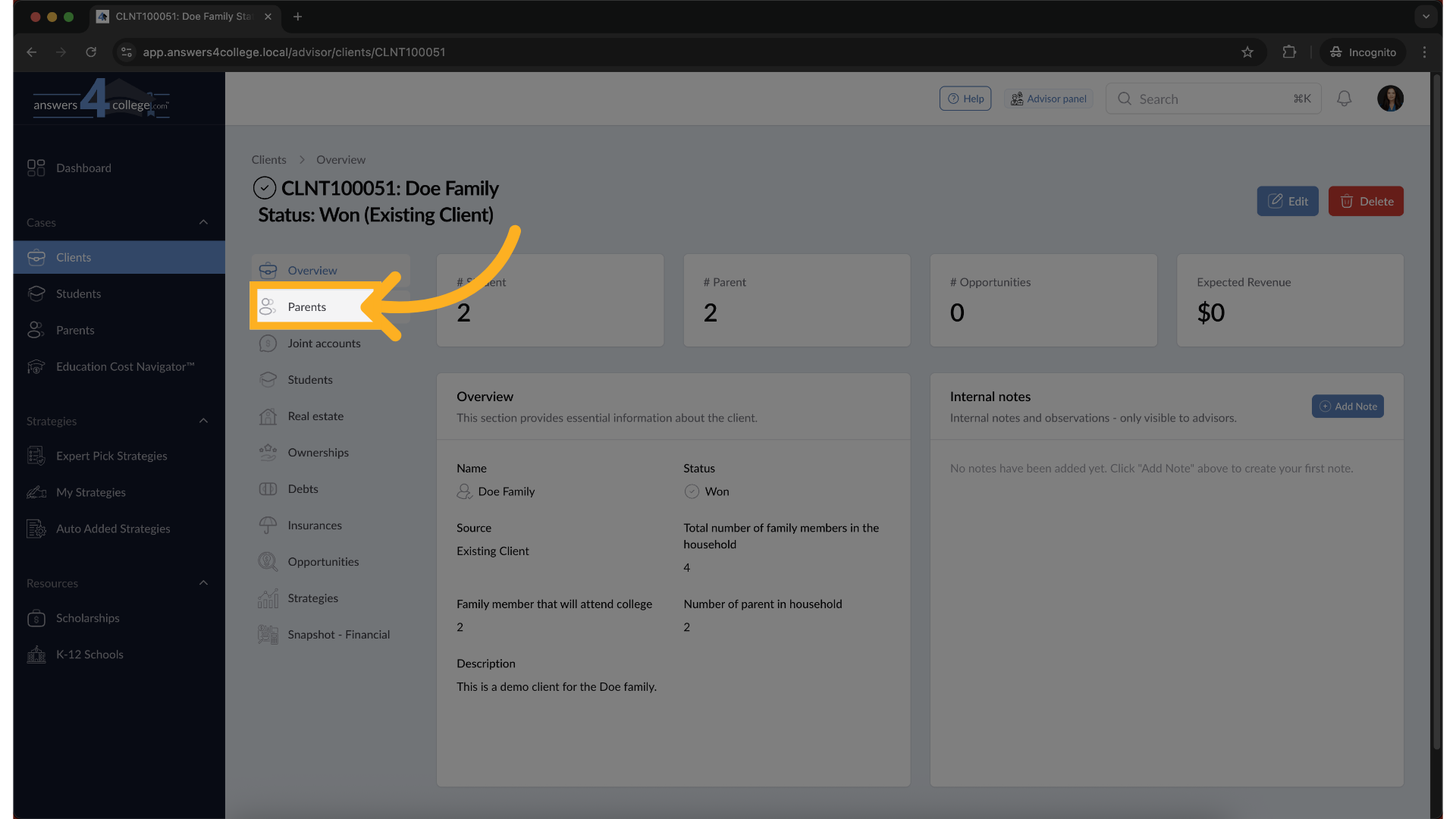Collapse the Cases section
The height and width of the screenshot is (819, 1456).
tap(203, 222)
